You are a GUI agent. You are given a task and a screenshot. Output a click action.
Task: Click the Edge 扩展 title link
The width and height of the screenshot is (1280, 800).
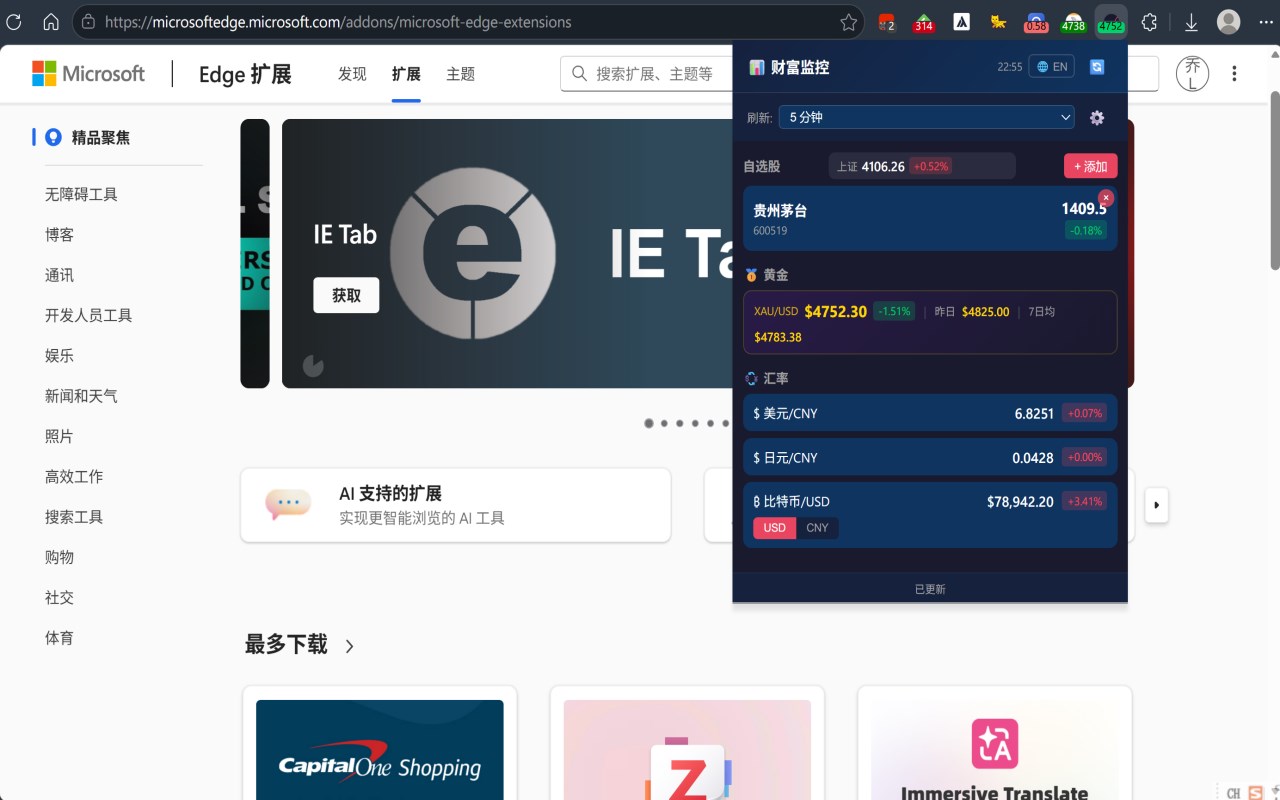coord(245,74)
